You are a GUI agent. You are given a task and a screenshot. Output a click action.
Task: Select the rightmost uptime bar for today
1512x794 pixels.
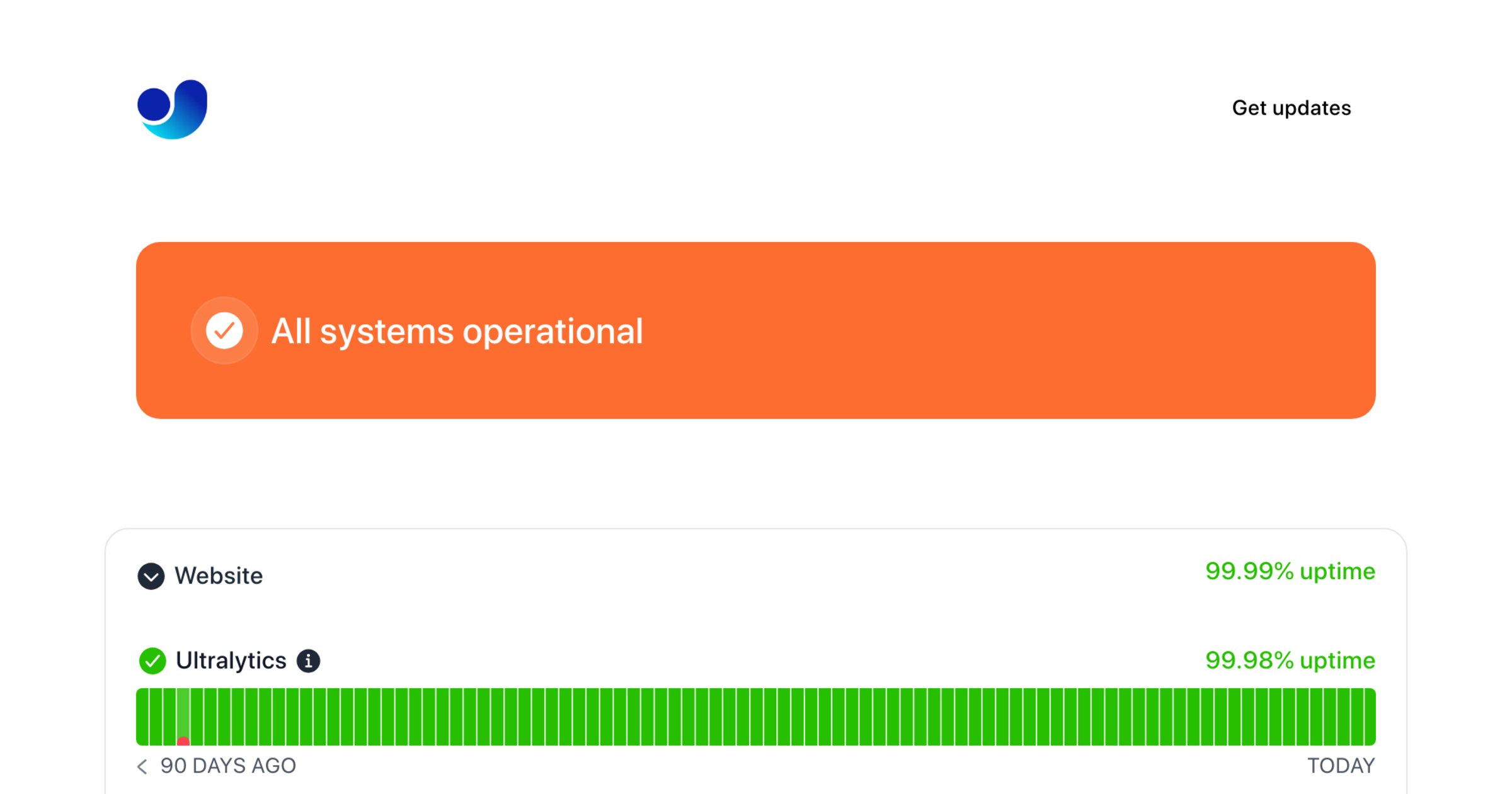(1370, 716)
